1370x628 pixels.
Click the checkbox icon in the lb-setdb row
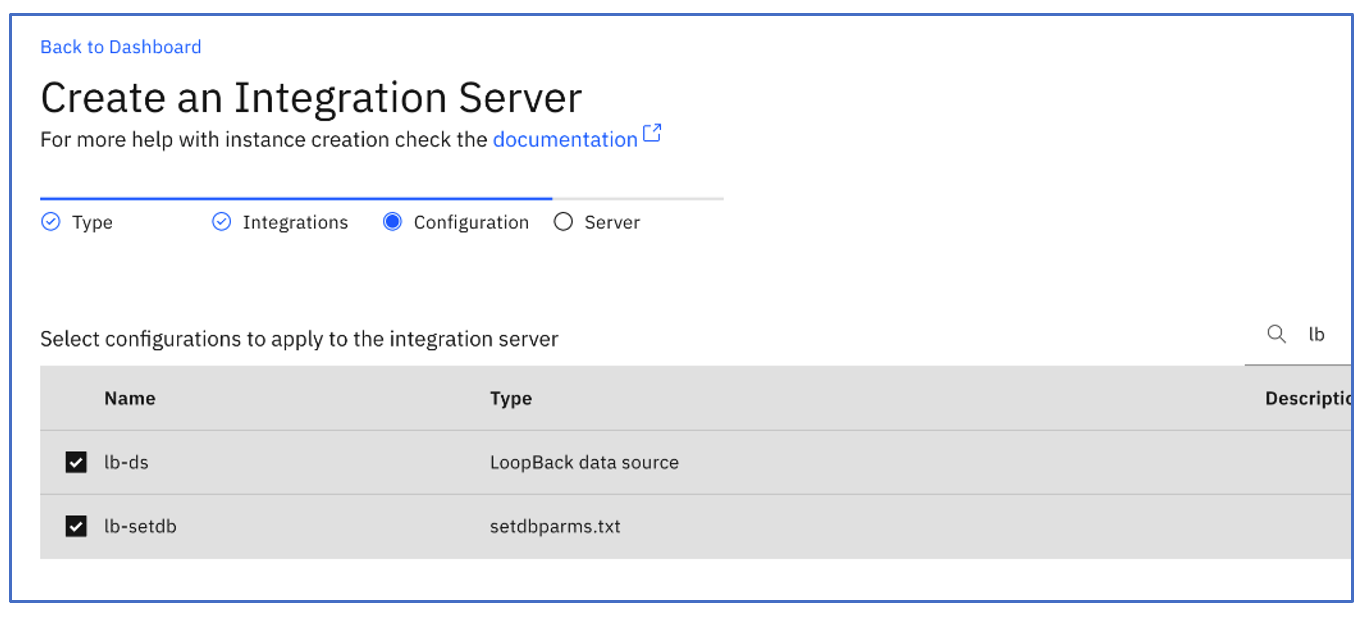pos(76,526)
